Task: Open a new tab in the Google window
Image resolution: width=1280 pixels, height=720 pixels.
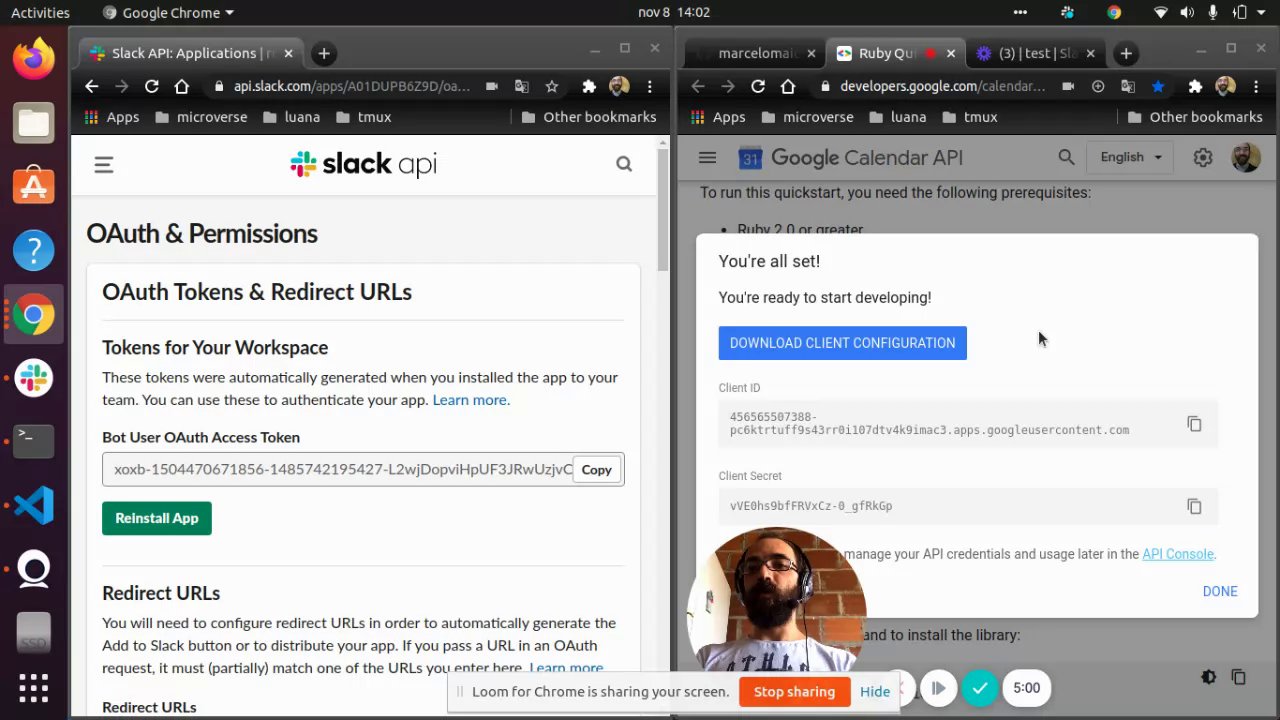Action: pyautogui.click(x=1126, y=53)
